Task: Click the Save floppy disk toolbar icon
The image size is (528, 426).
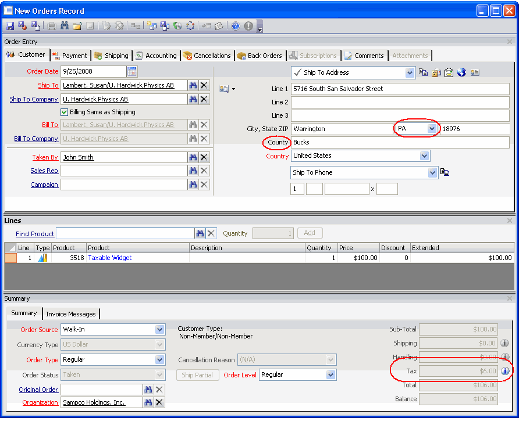Action: coord(10,26)
